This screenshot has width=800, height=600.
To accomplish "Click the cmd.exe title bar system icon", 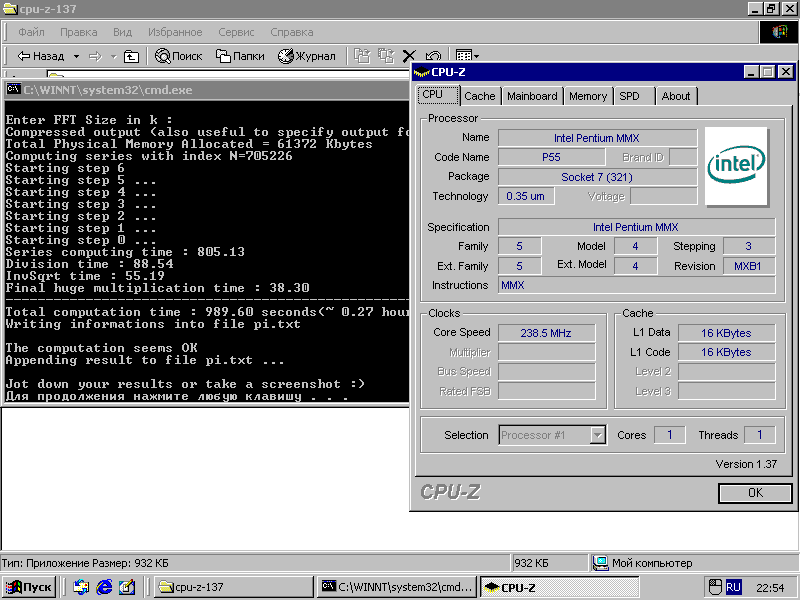I will point(13,89).
